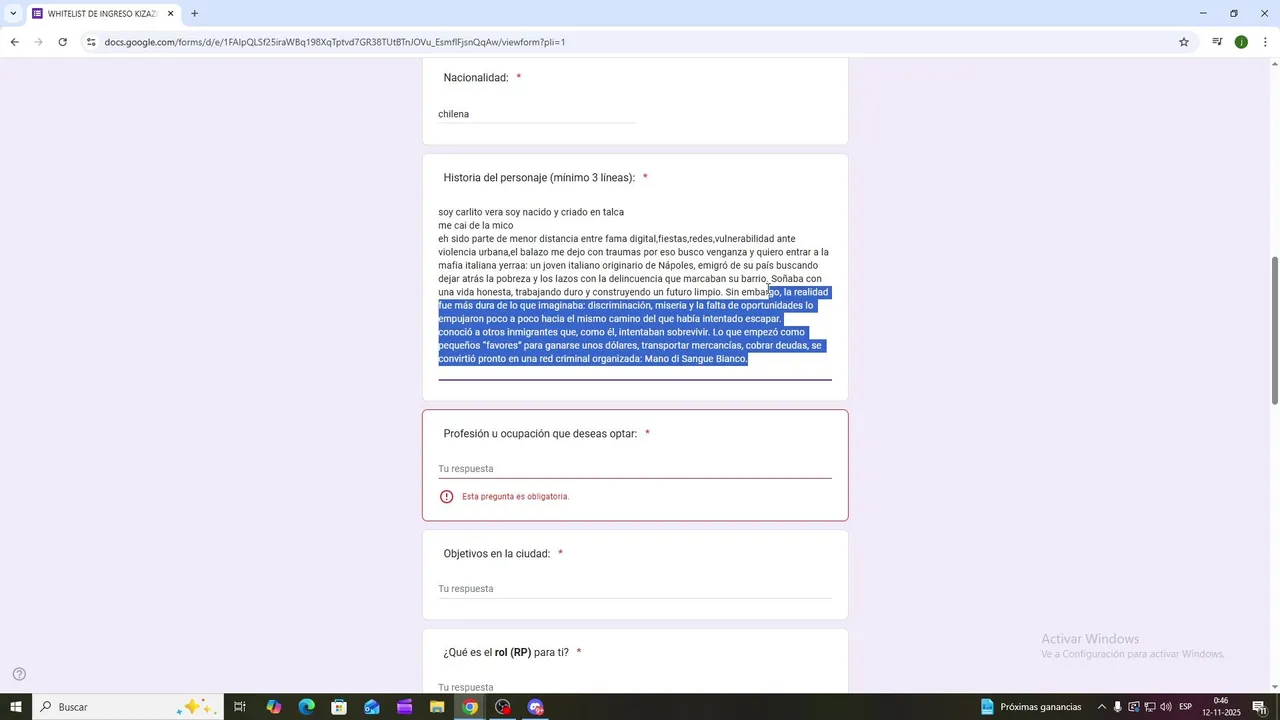Open the Windows Start menu
The width and height of the screenshot is (1280, 720).
tap(16, 707)
